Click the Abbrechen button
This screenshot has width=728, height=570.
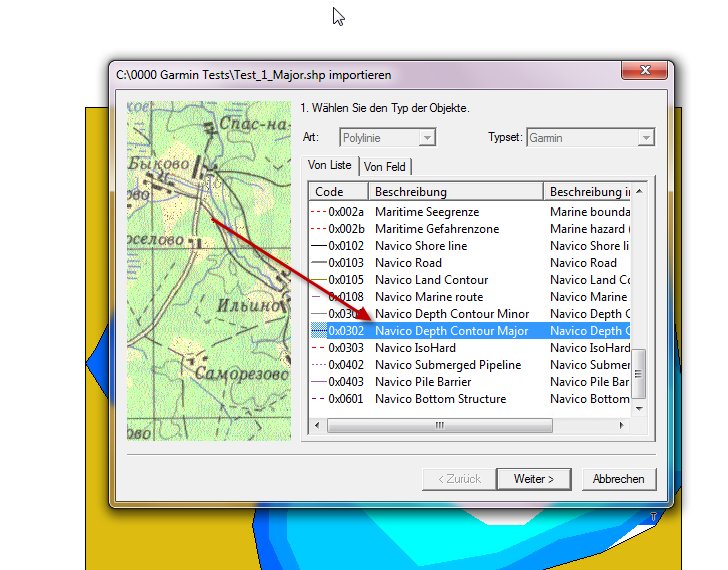coord(618,479)
